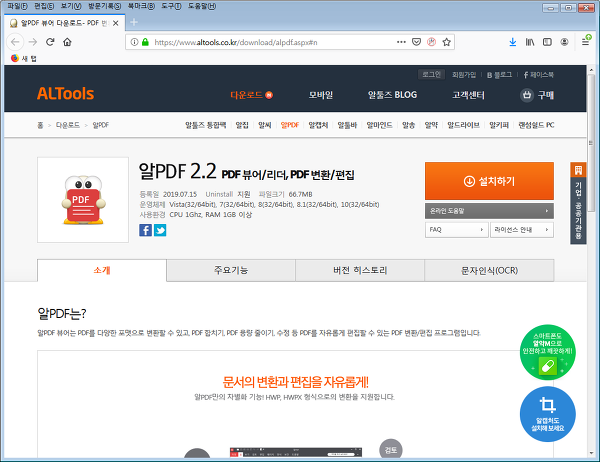Screen dimensions: 600x462
Task: Select 알툴즈 통합팩 in product submenu
Action: (x=205, y=125)
